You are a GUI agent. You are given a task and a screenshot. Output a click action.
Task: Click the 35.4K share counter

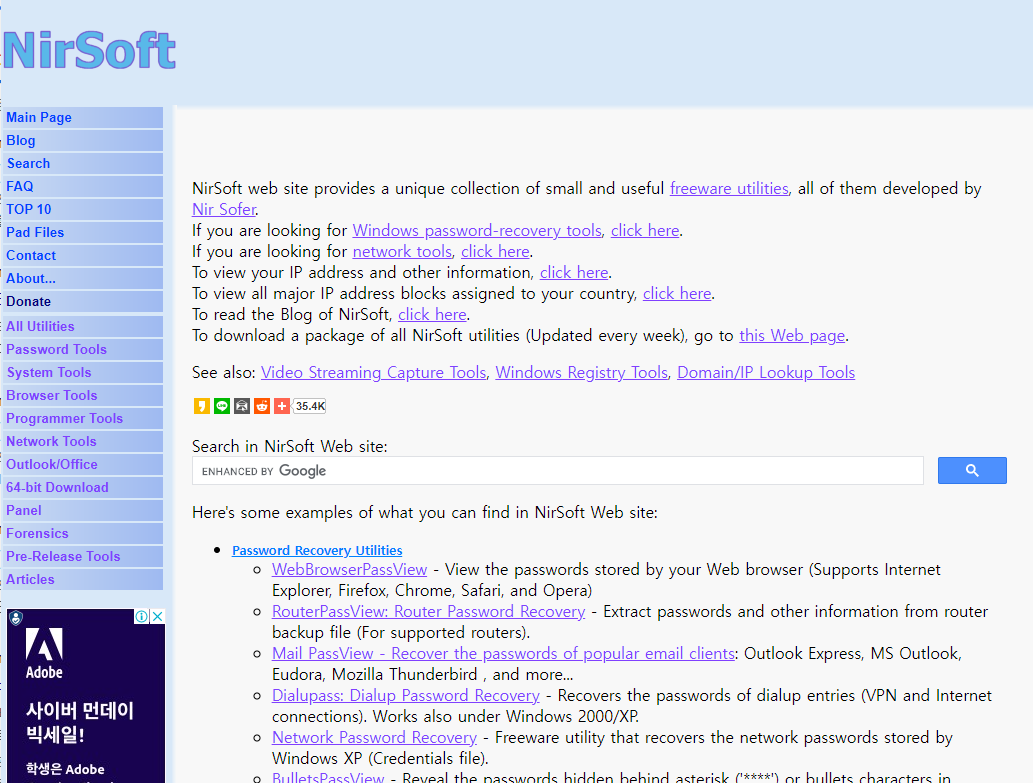point(310,406)
